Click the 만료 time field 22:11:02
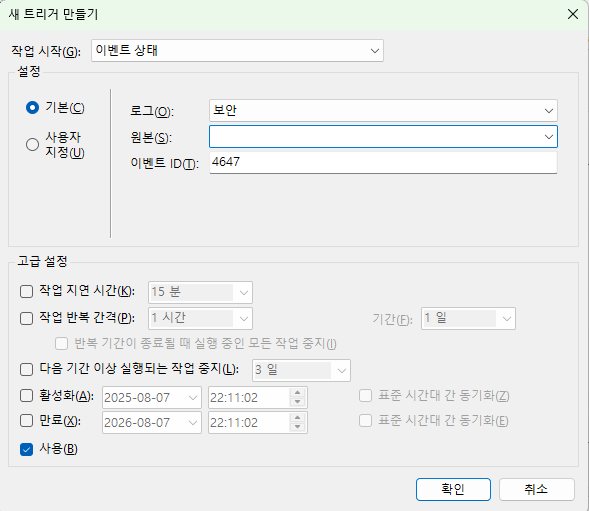This screenshot has height=511, width=589. pyautogui.click(x=249, y=422)
